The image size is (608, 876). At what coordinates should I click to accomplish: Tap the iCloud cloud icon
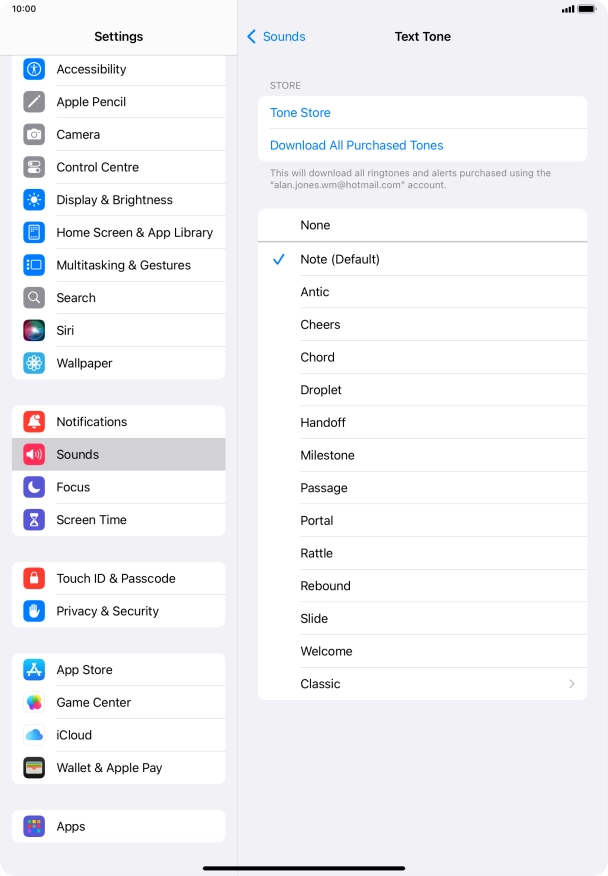tap(34, 735)
